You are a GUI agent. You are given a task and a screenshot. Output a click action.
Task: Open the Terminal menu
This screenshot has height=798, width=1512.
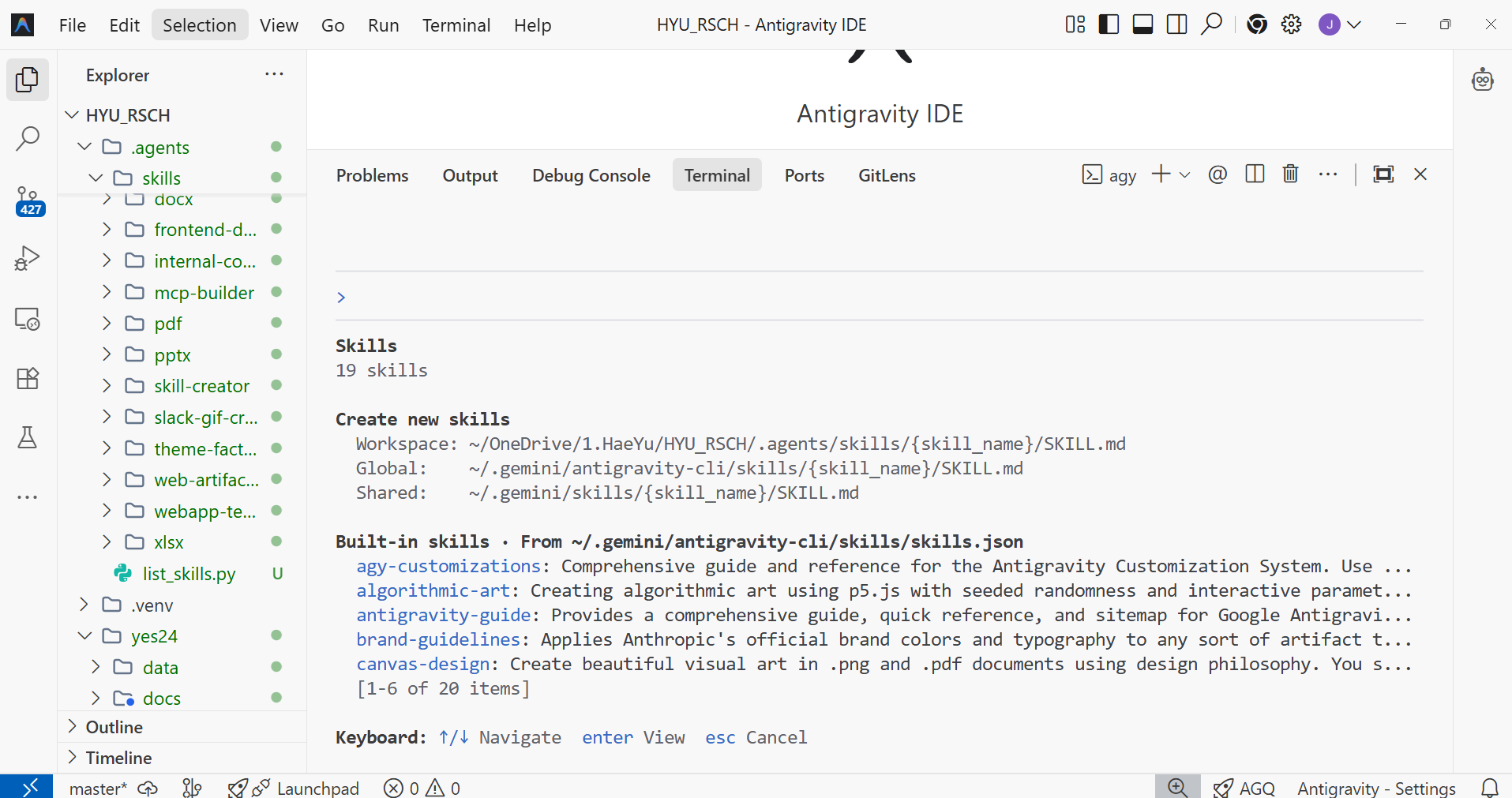pyautogui.click(x=456, y=25)
